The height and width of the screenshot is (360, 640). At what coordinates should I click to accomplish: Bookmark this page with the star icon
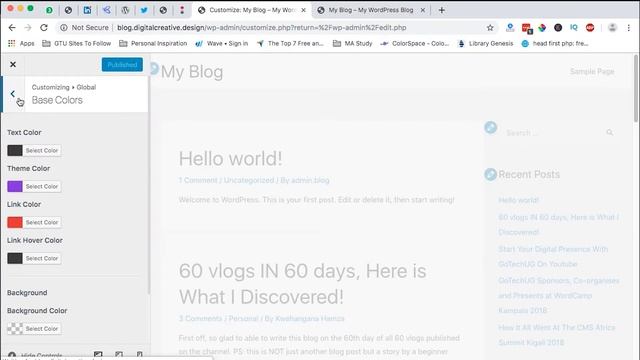tap(490, 28)
